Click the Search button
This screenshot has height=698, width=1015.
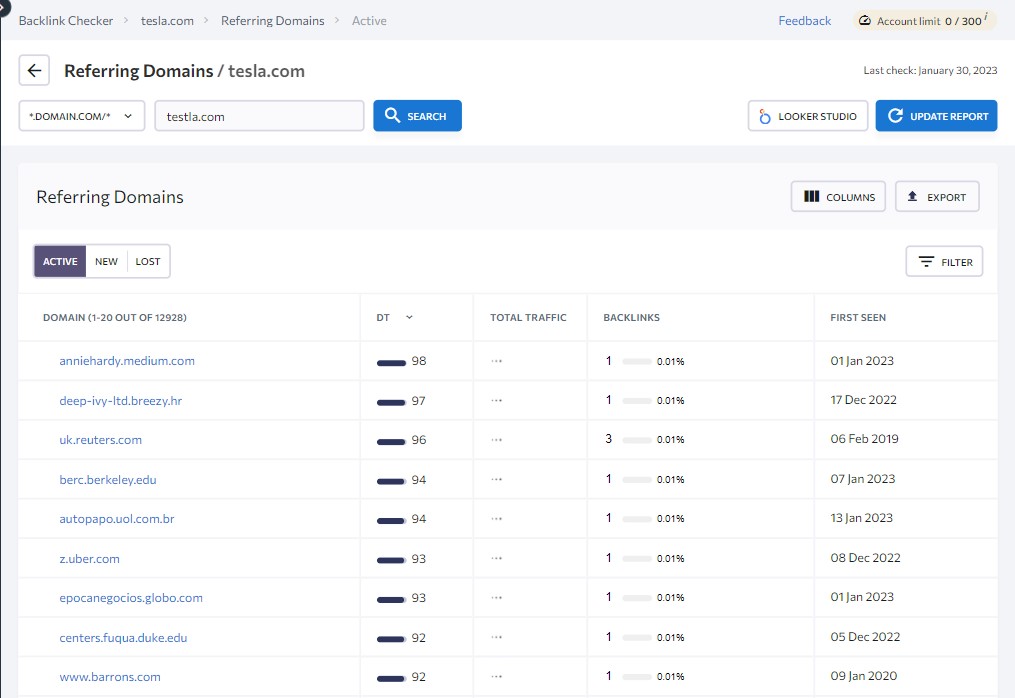(418, 116)
